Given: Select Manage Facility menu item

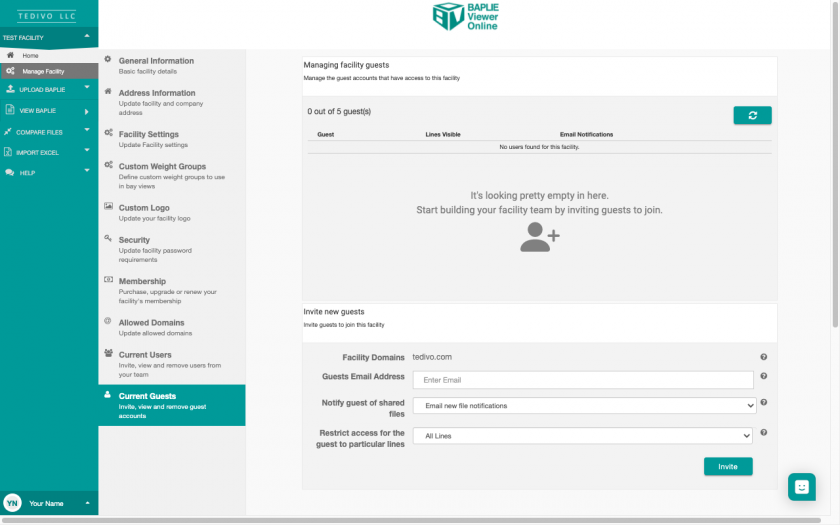Looking at the screenshot, I should [x=49, y=71].
